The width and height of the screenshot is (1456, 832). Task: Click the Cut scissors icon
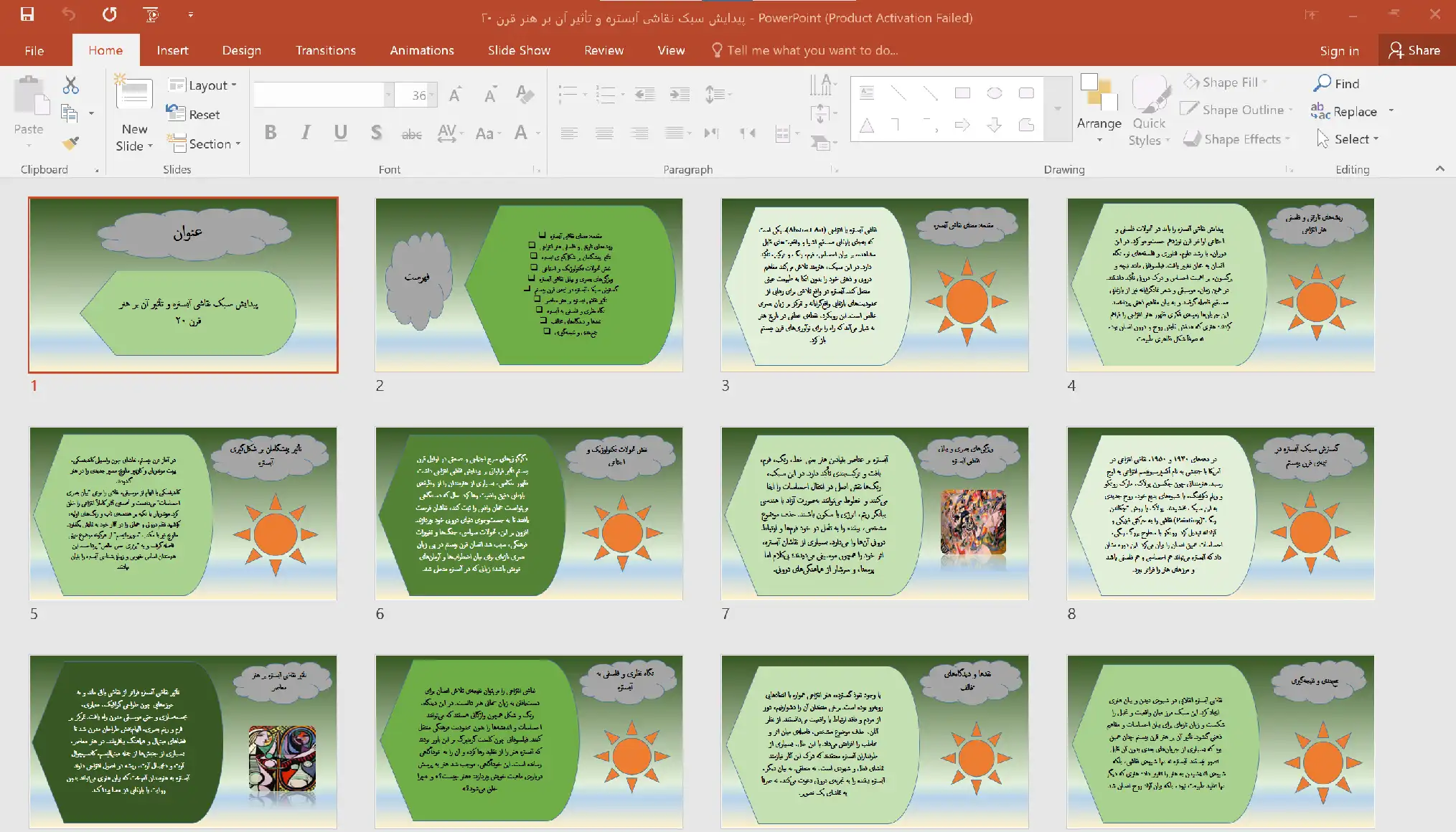(70, 85)
